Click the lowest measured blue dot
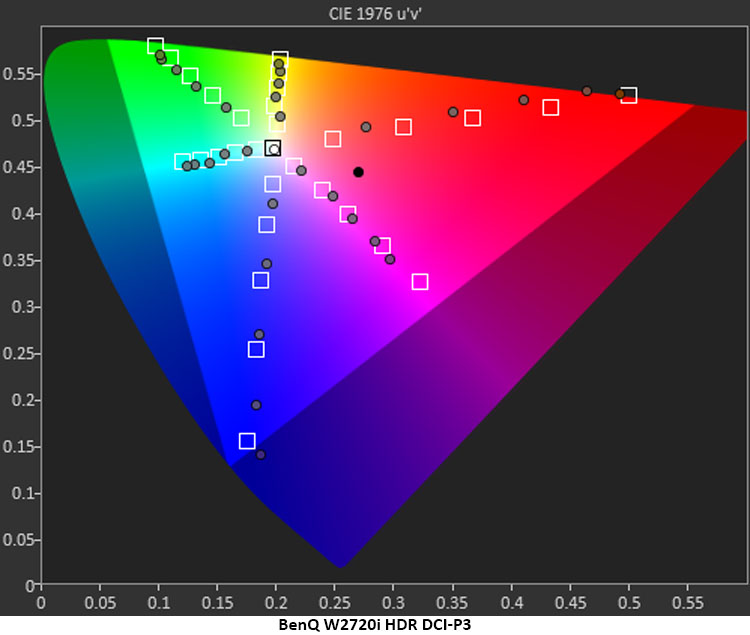750x635 pixels. (261, 455)
